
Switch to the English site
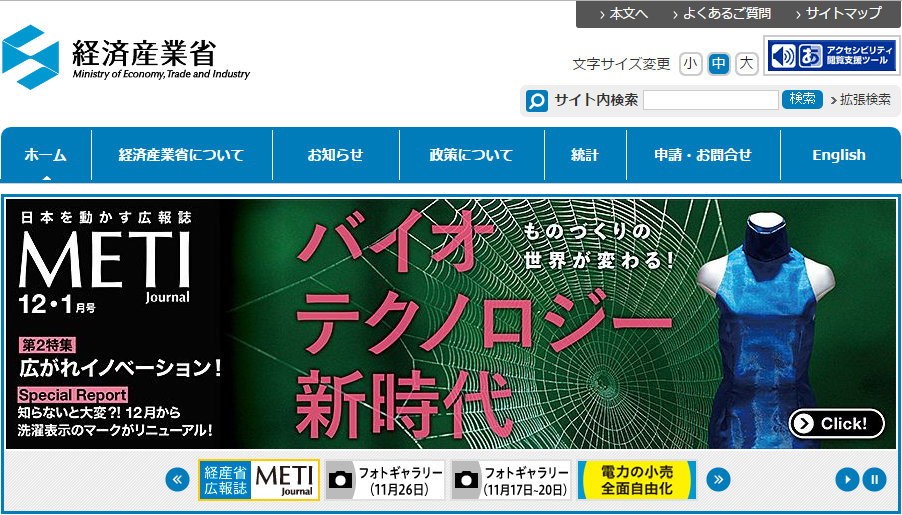pyautogui.click(x=839, y=155)
